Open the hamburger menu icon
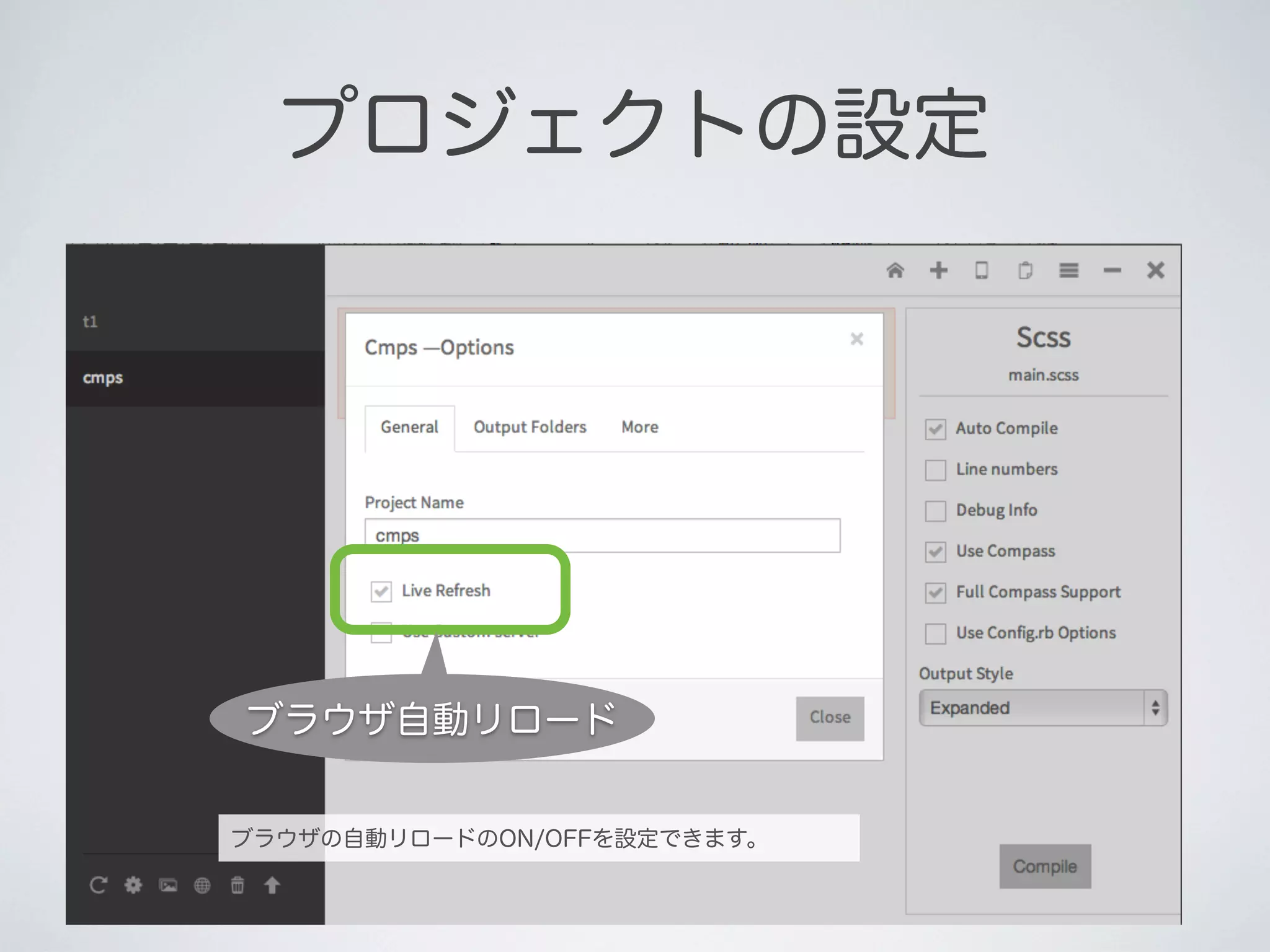The image size is (1270, 952). tap(1068, 270)
